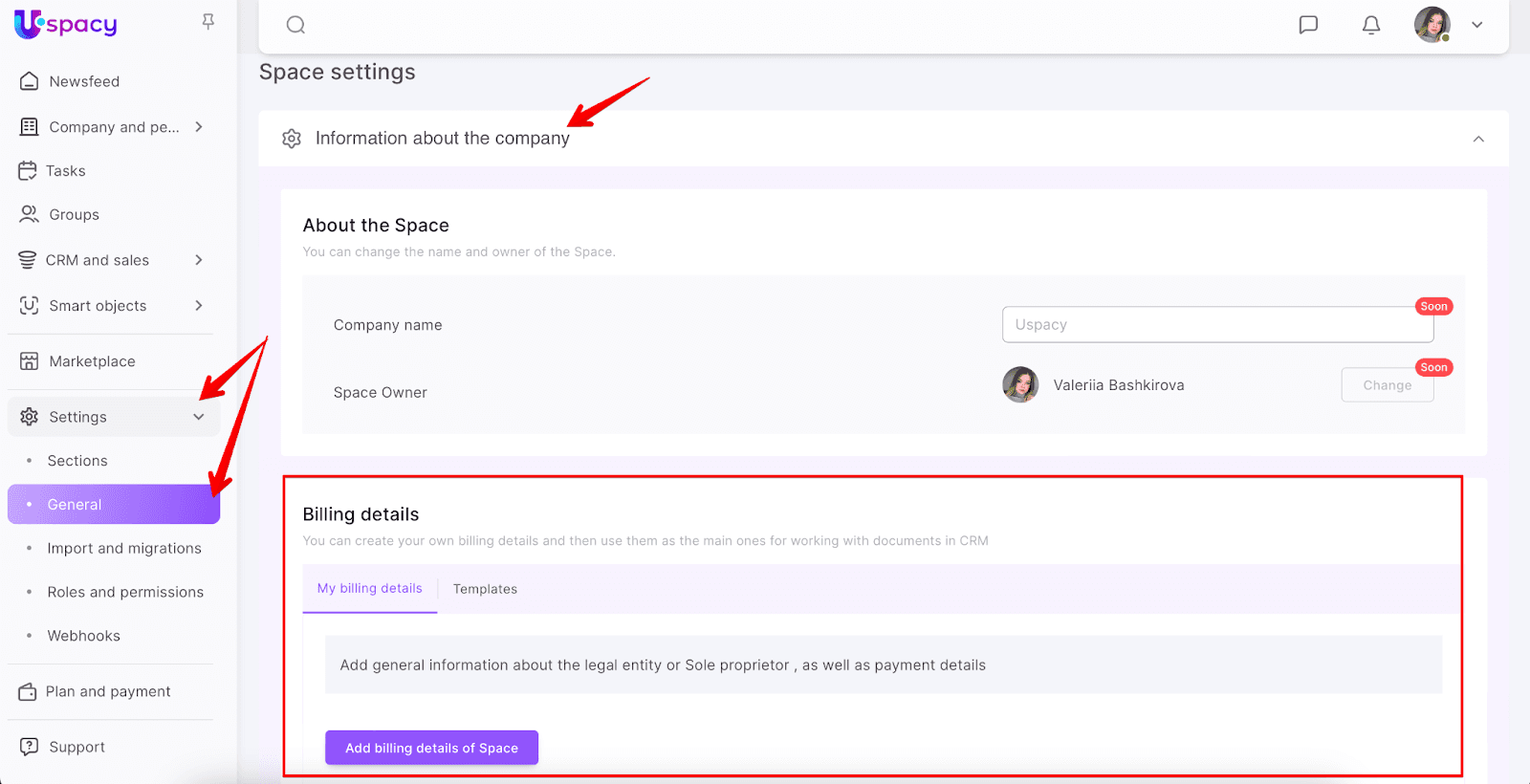Click the pin sidebar icon

pos(208,22)
